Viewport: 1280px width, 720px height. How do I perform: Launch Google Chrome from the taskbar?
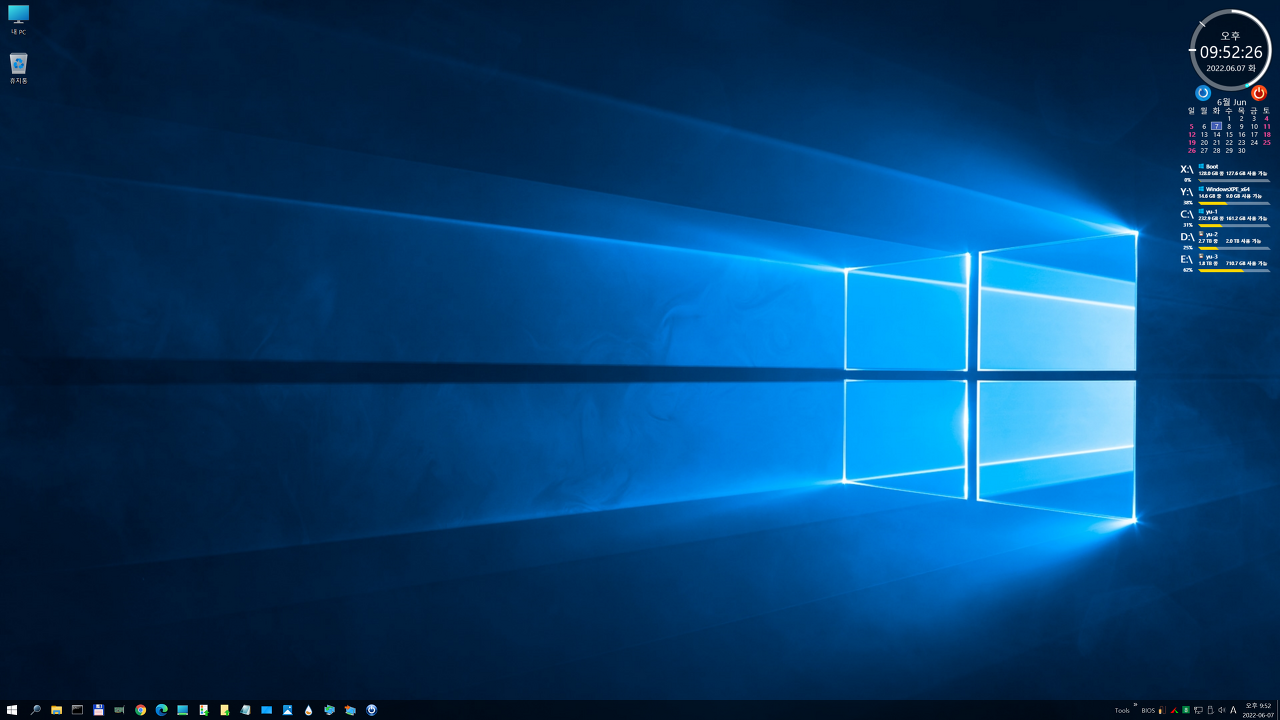(x=140, y=710)
